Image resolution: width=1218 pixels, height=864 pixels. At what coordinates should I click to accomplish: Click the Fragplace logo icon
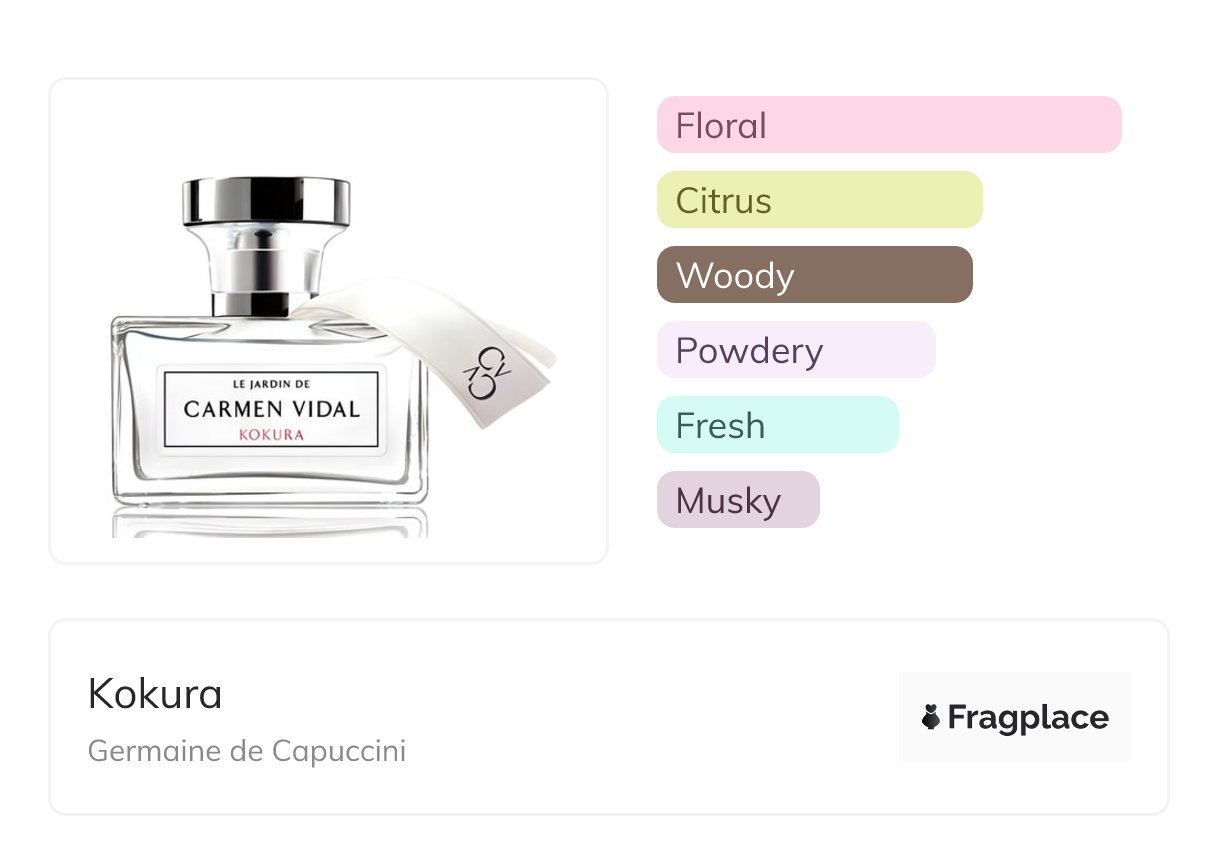tap(931, 717)
